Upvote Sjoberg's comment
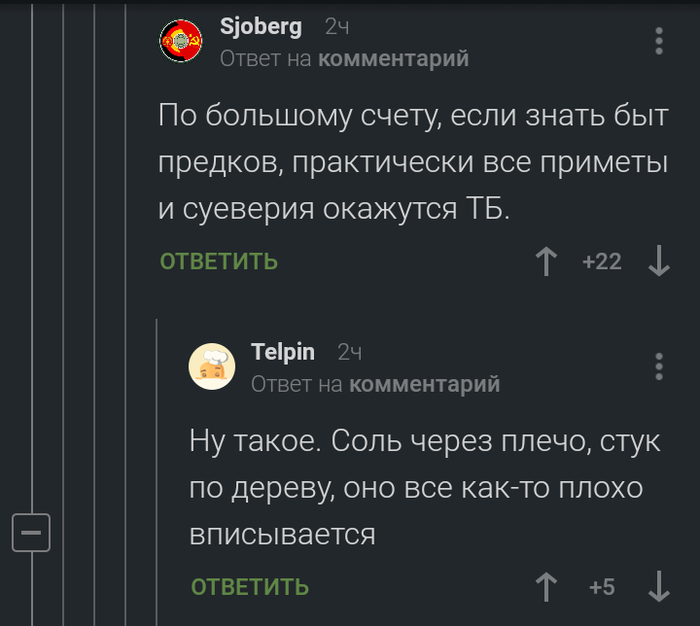This screenshot has width=700, height=626. [546, 262]
